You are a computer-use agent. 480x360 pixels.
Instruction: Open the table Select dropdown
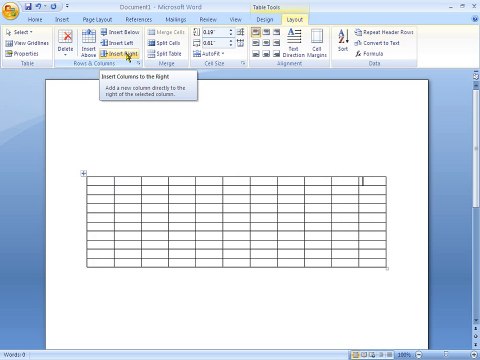point(19,32)
